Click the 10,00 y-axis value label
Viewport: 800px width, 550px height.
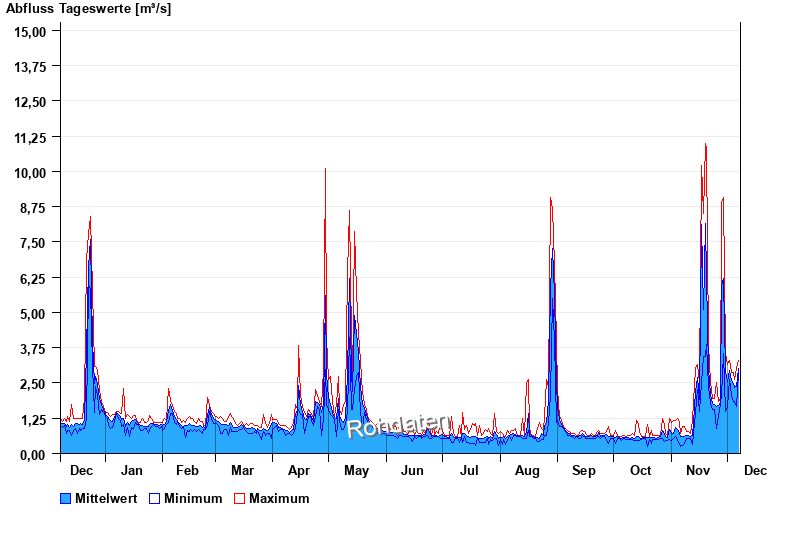click(31, 172)
